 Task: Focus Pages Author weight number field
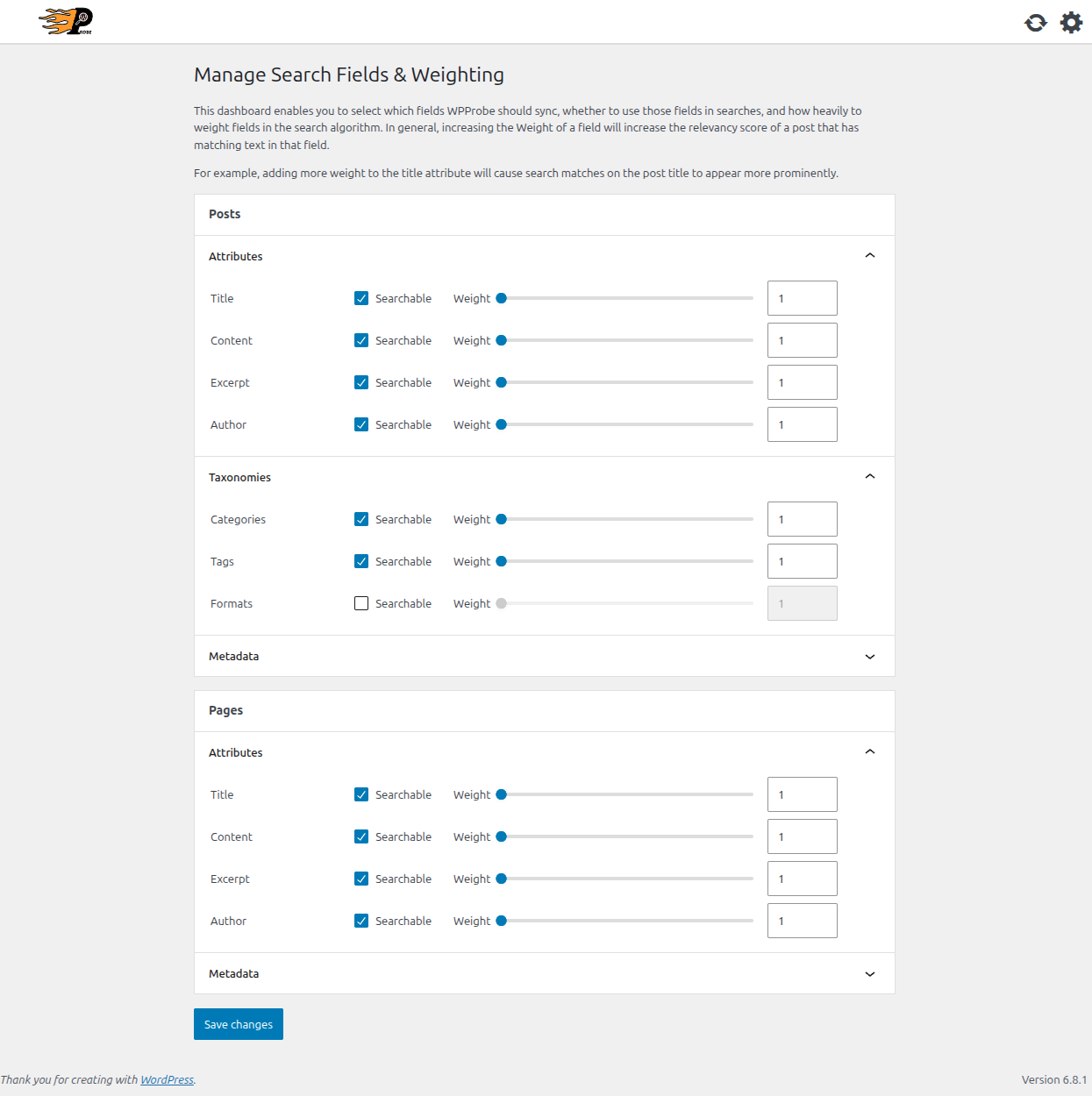point(803,921)
